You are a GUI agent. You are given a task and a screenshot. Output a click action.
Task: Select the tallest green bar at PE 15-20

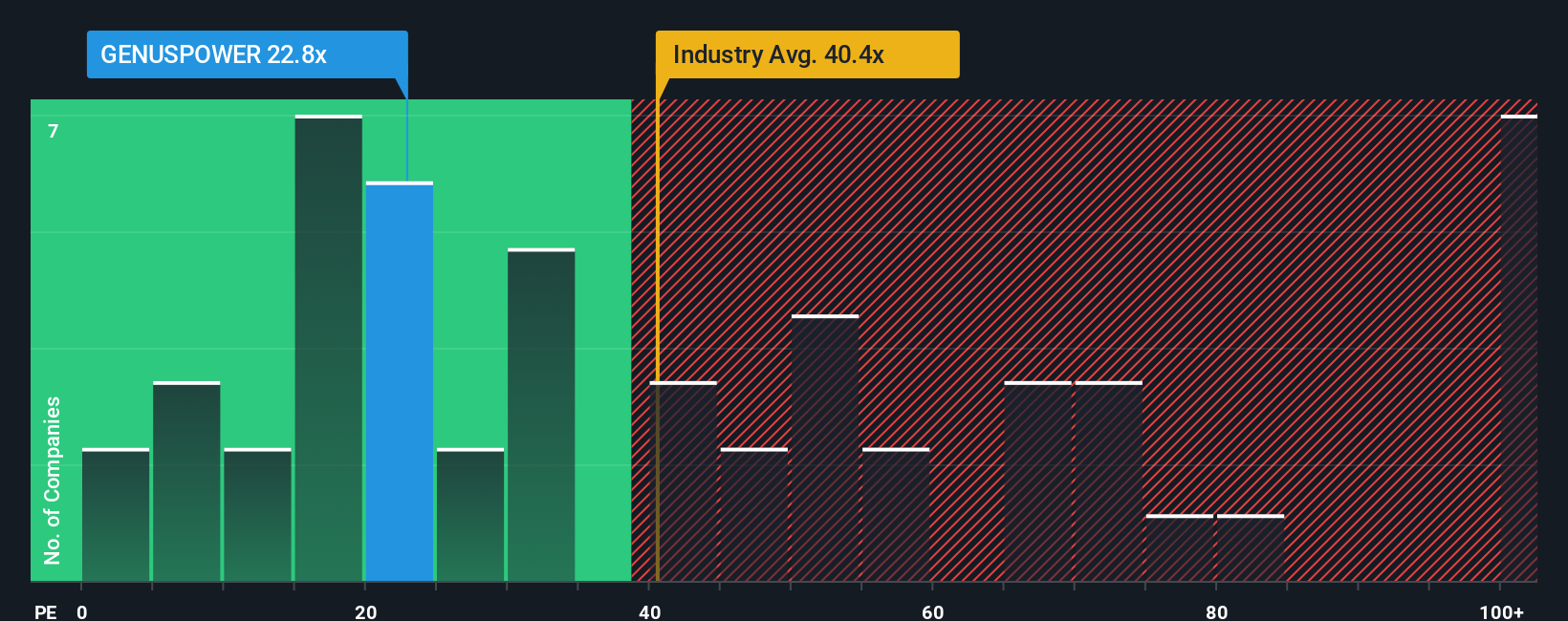329,348
